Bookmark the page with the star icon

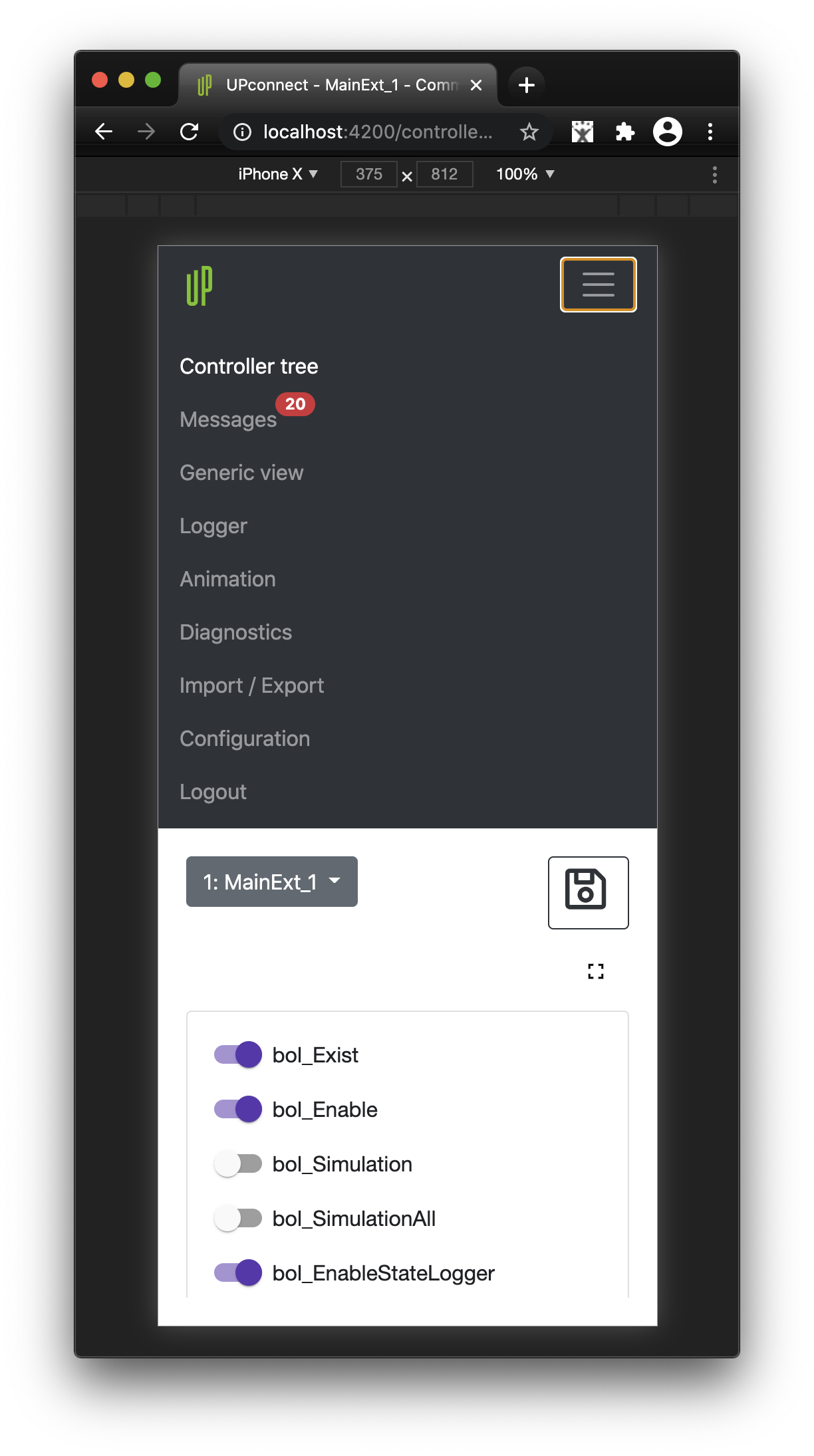(x=529, y=132)
